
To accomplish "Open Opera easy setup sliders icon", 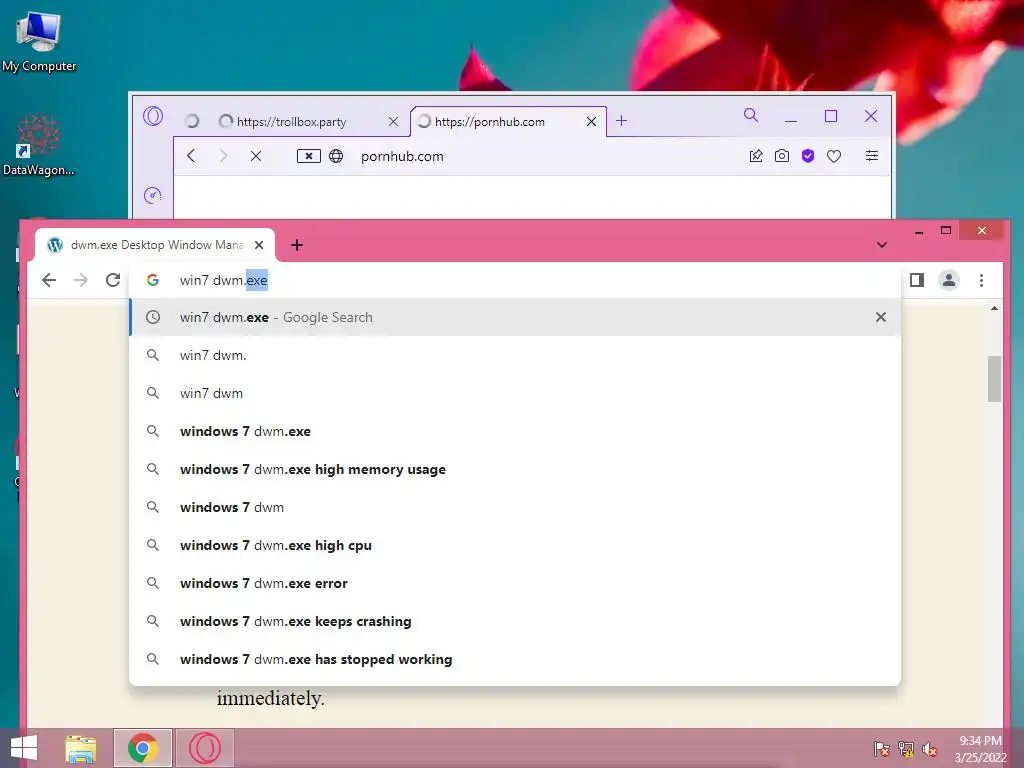I will 872,155.
